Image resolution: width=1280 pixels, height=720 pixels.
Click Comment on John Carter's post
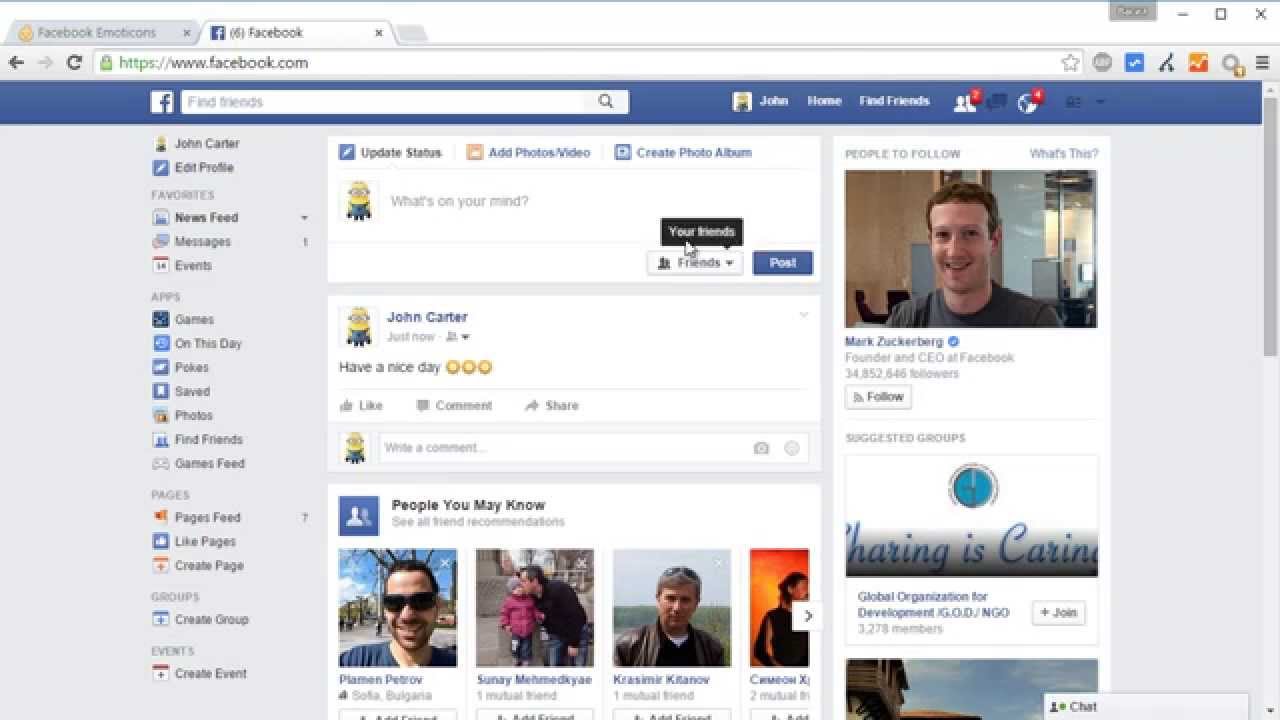454,405
